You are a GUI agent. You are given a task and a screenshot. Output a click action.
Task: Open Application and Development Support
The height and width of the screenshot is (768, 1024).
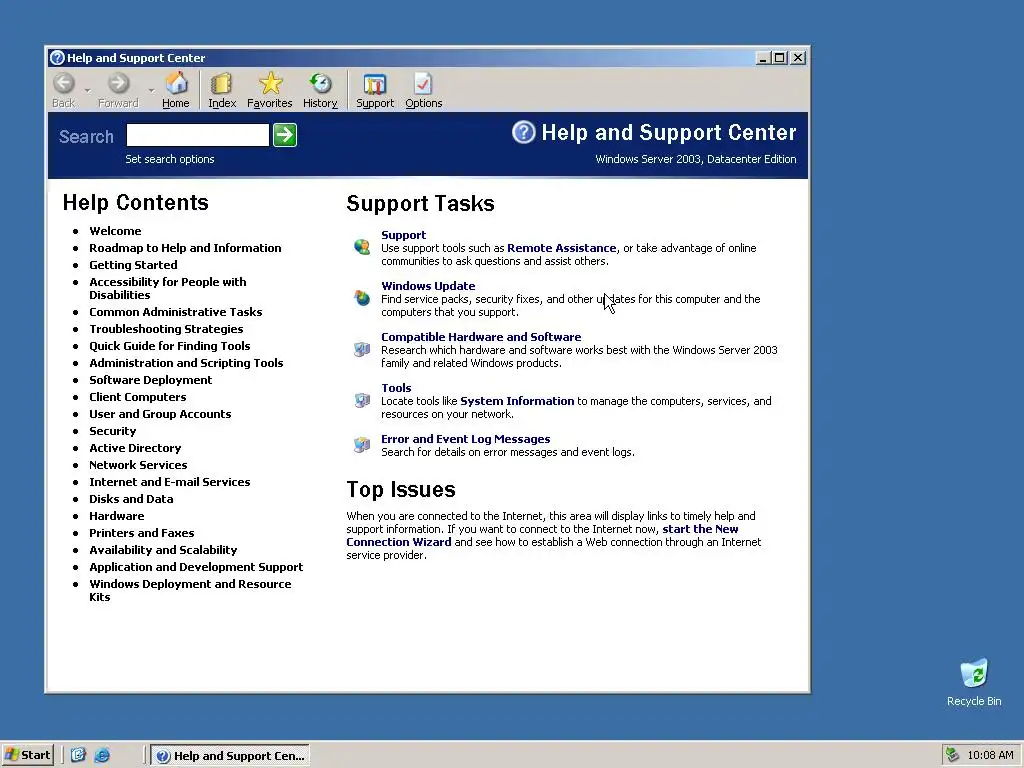(x=196, y=566)
